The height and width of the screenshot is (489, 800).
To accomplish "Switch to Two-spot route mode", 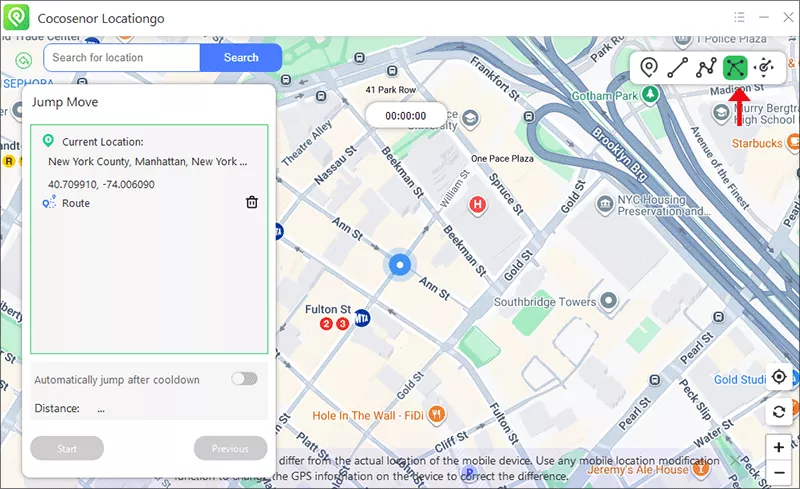I will point(678,68).
